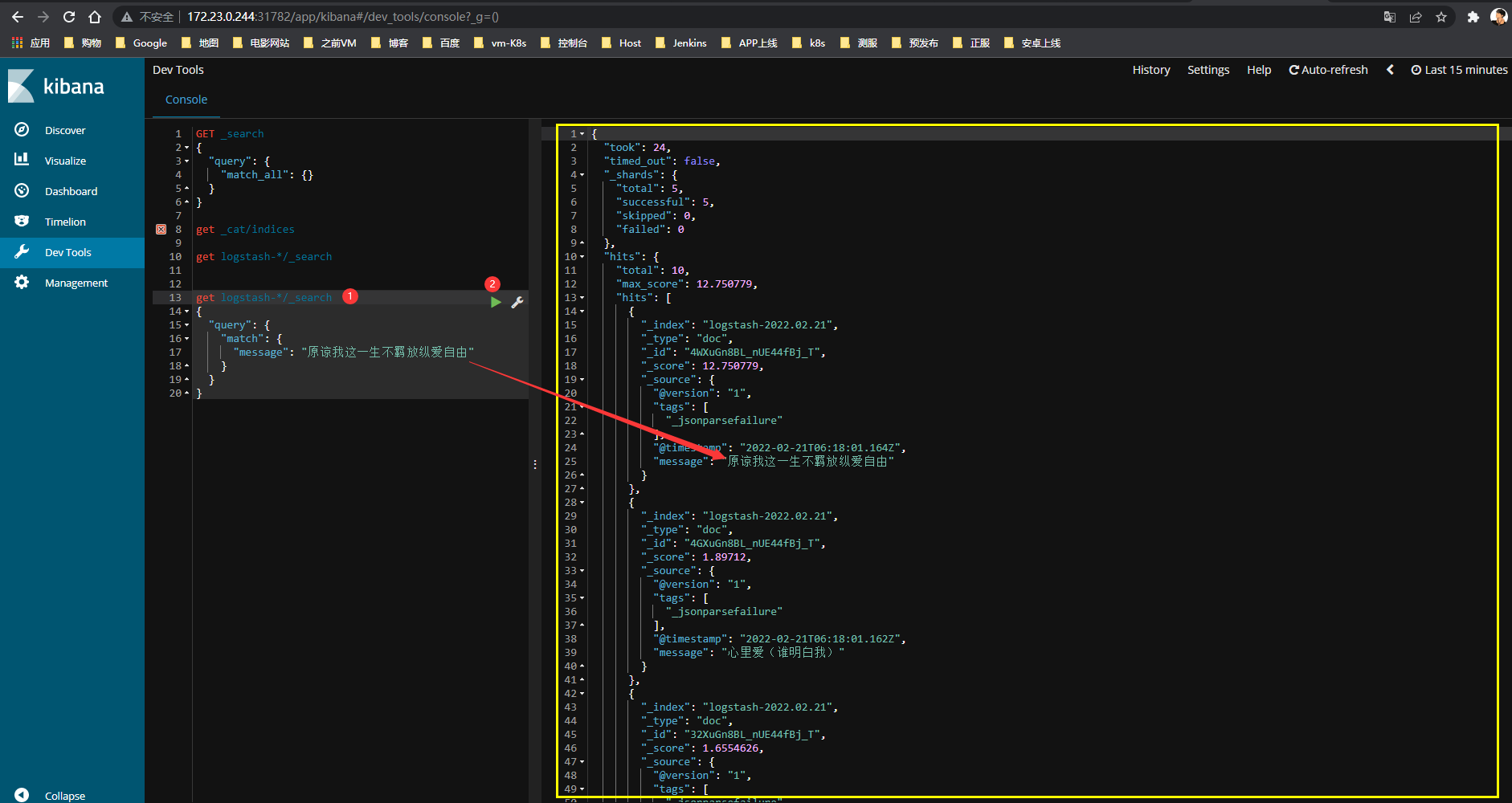Image resolution: width=1512 pixels, height=803 pixels.
Task: Switch to the Console tab
Action: (x=186, y=100)
